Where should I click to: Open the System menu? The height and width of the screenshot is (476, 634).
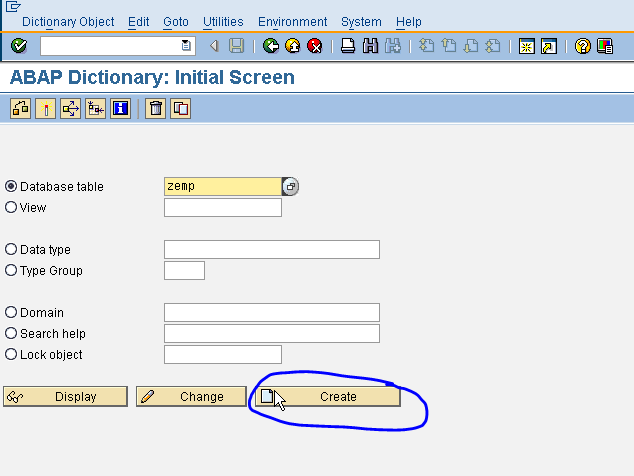pos(361,22)
